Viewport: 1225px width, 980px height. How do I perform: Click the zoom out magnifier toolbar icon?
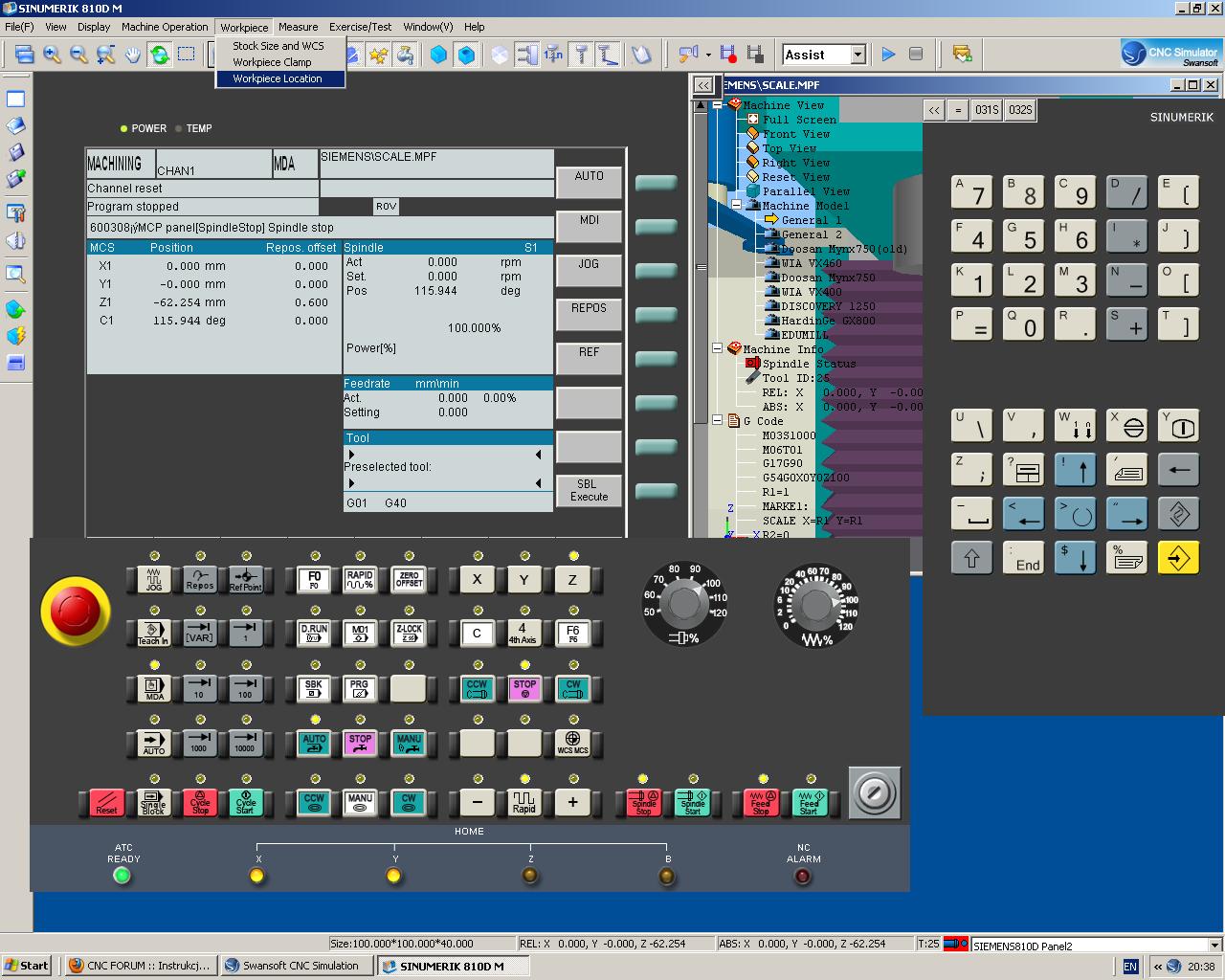tap(78, 55)
